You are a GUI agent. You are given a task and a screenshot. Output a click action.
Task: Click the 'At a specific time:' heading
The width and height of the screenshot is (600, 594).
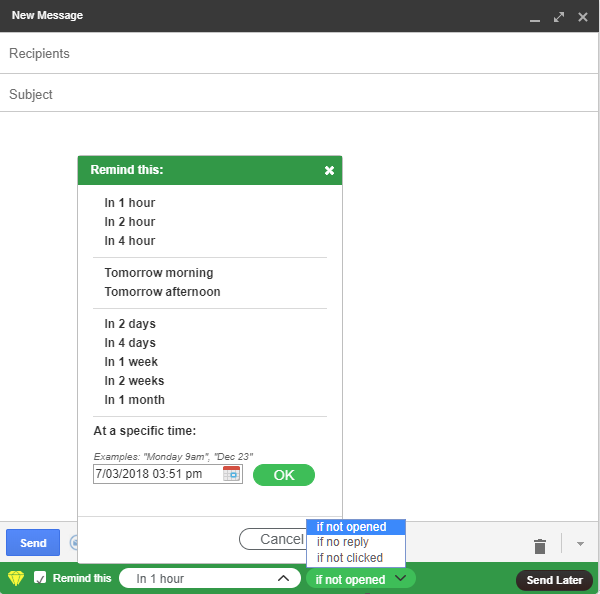(x=145, y=431)
